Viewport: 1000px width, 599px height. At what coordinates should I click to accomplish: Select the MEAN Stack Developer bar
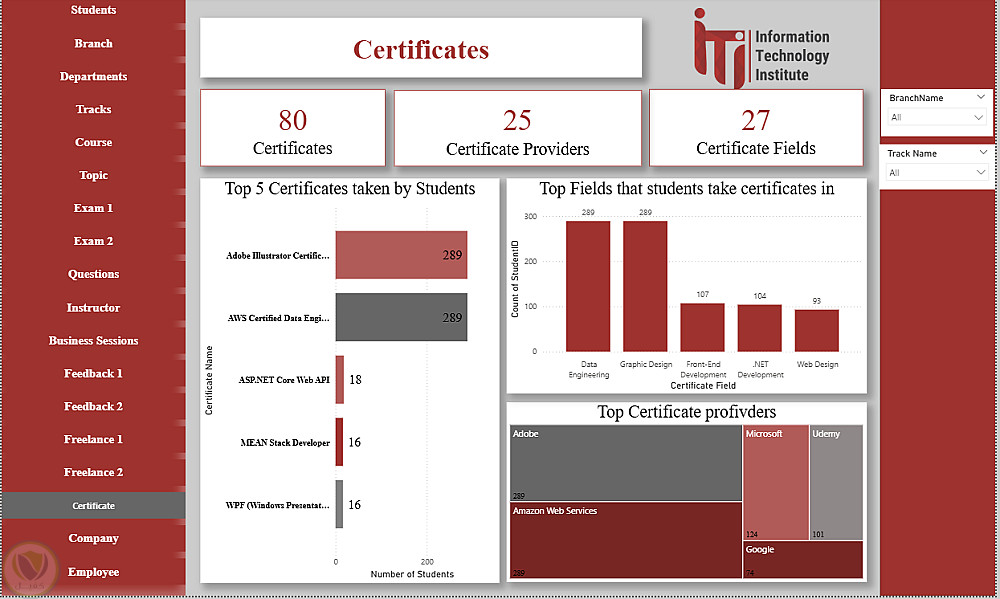(339, 442)
